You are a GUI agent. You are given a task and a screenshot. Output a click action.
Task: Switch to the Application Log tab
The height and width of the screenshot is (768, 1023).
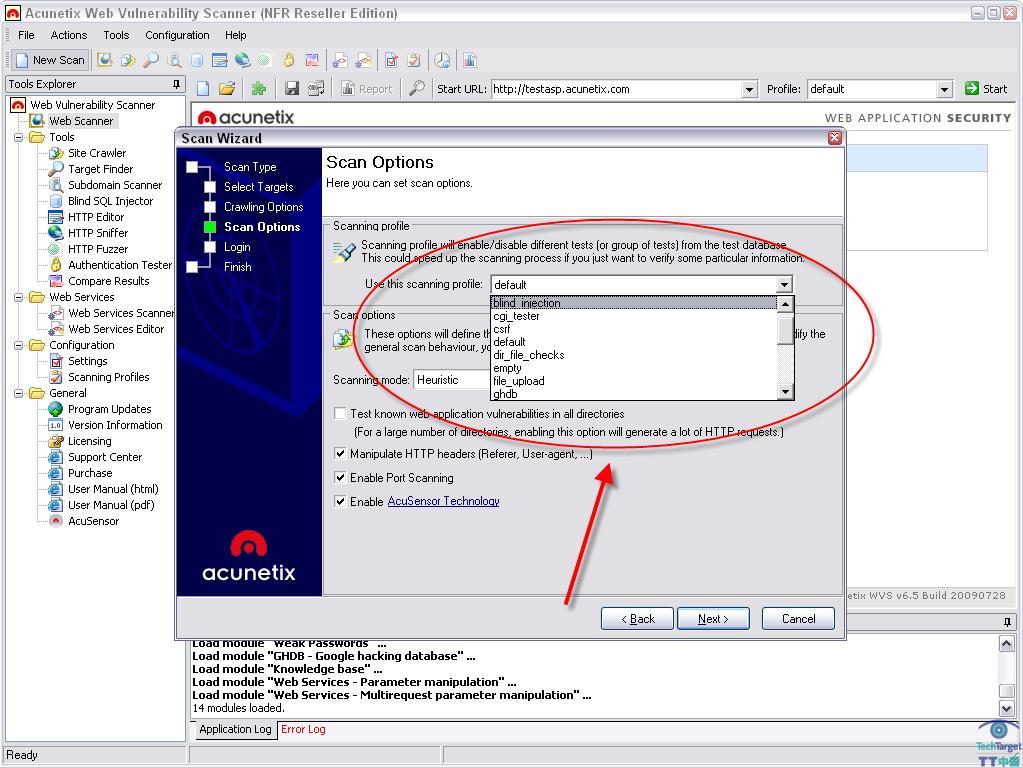click(235, 729)
